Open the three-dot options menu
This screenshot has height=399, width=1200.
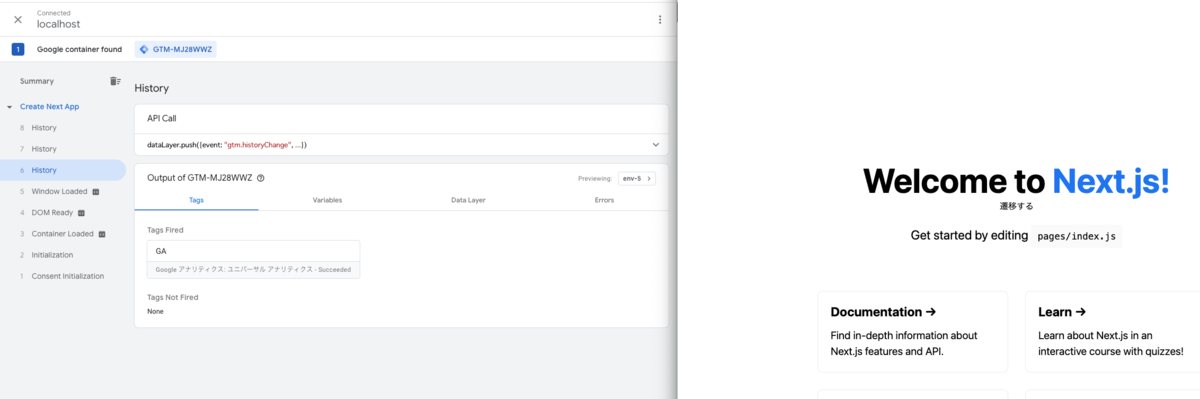(x=659, y=19)
